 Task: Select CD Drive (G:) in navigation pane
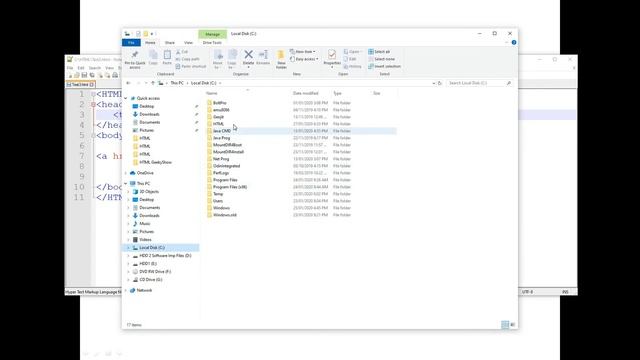tap(151, 280)
